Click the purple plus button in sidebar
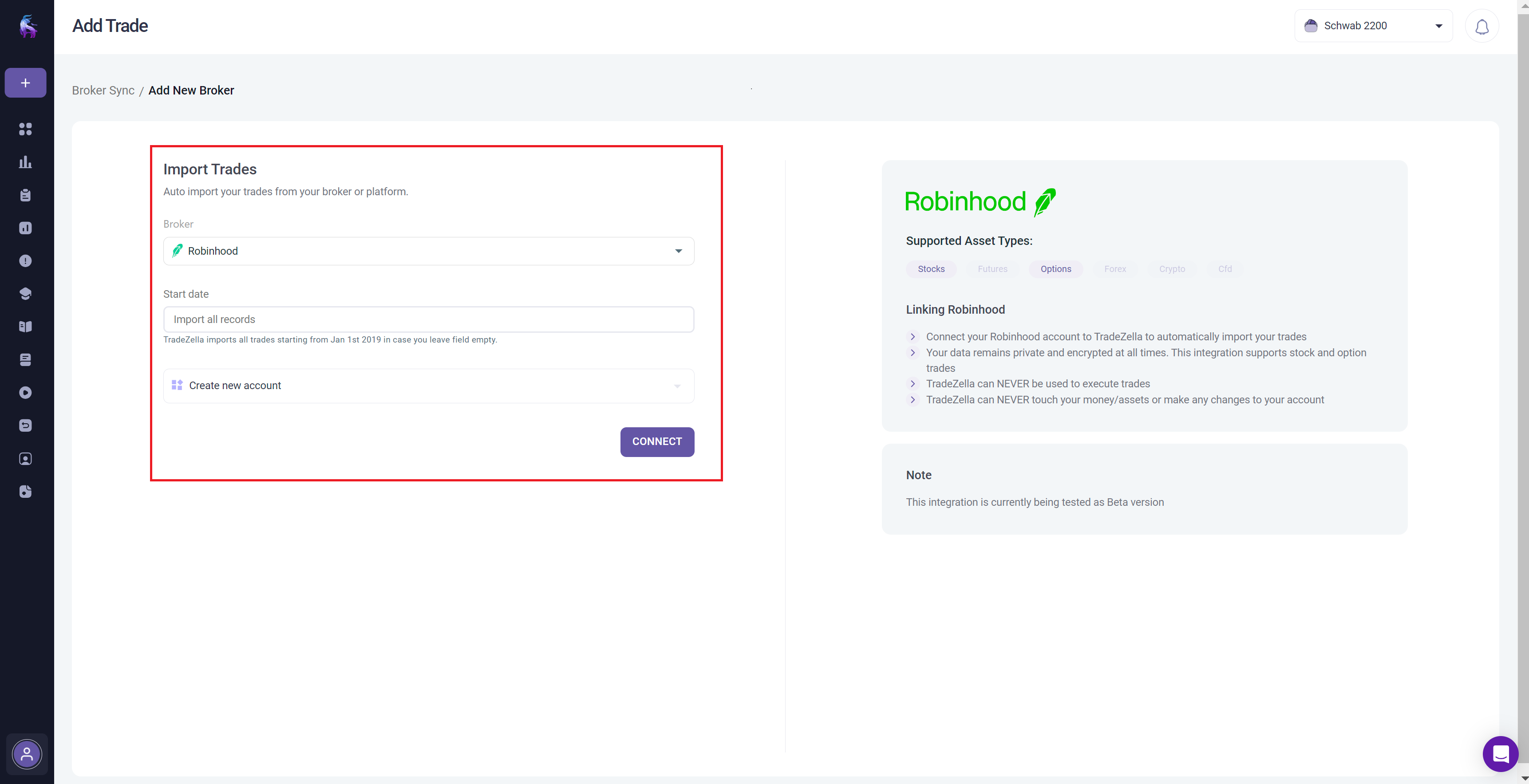This screenshot has height=784, width=1529. [x=26, y=83]
